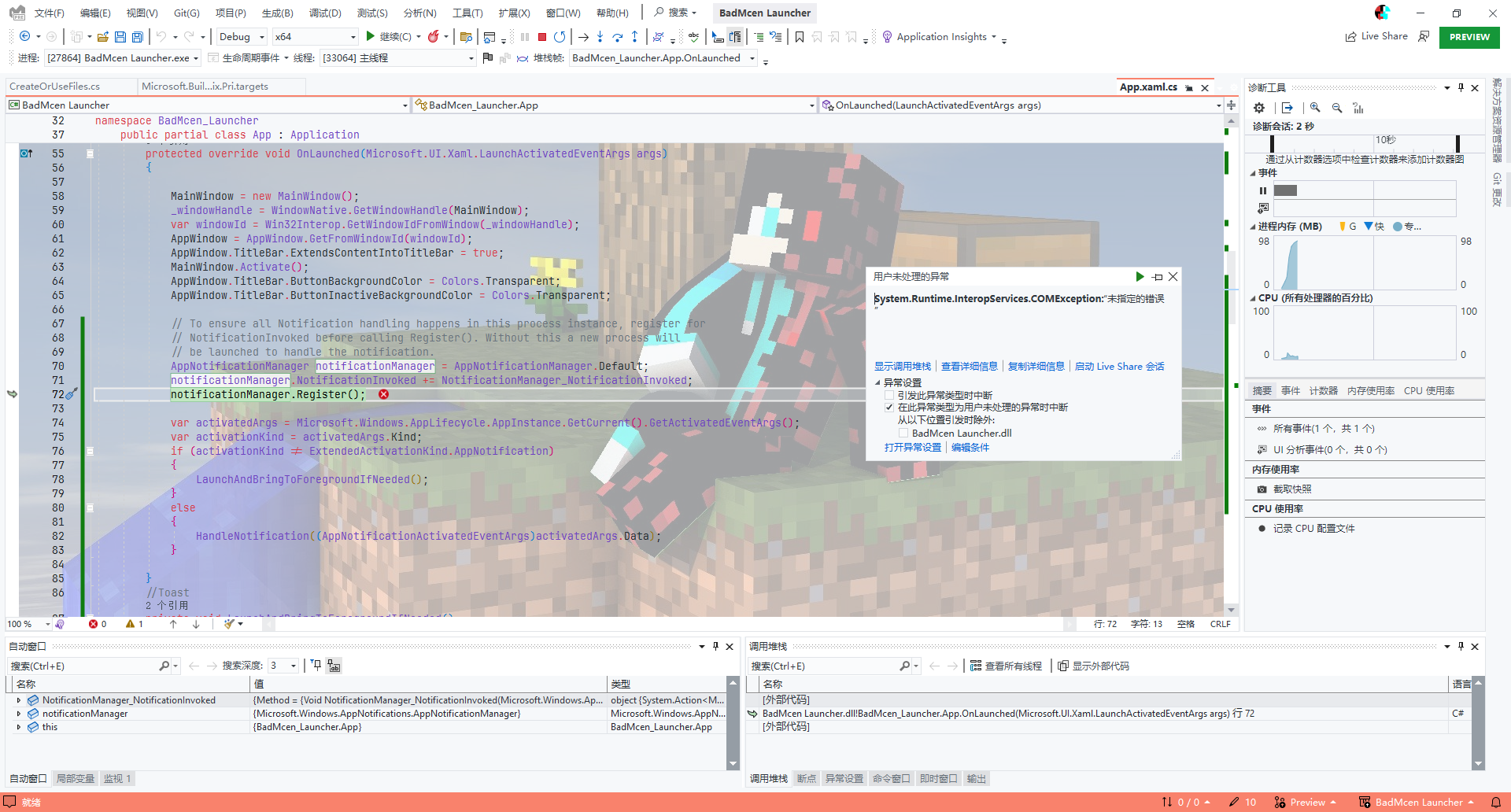The width and height of the screenshot is (1511, 812).
Task: Click the 打开异常设置 link
Action: pos(912,448)
